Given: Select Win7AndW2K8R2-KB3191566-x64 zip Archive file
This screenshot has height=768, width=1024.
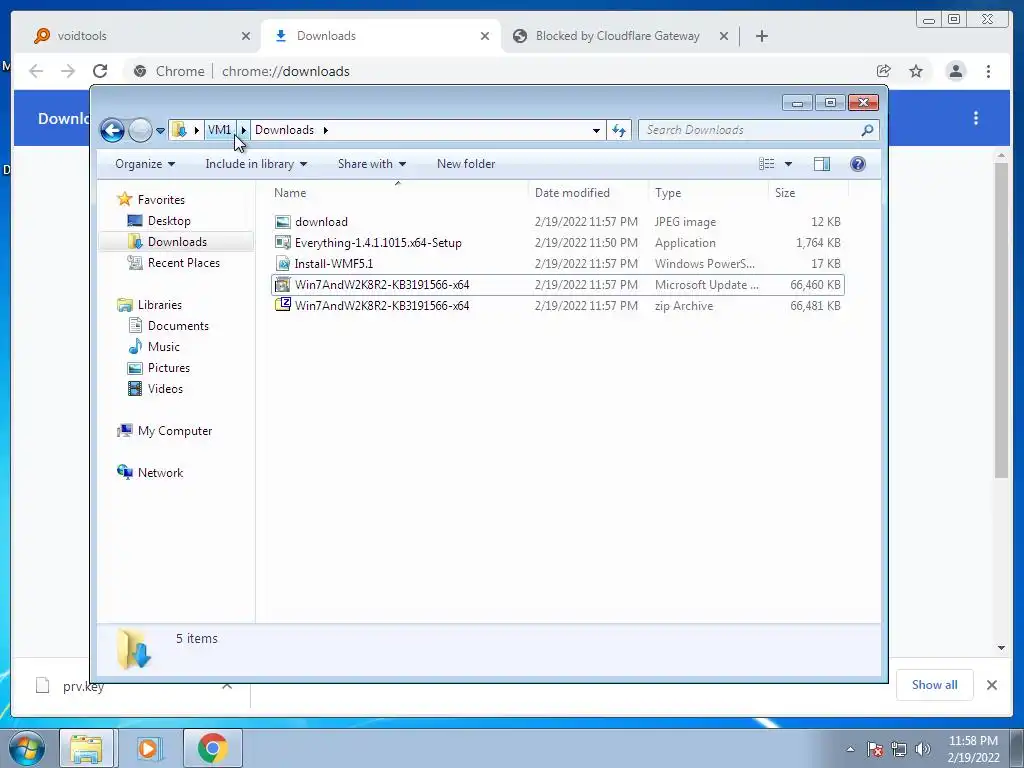Looking at the screenshot, I should click(557, 306).
